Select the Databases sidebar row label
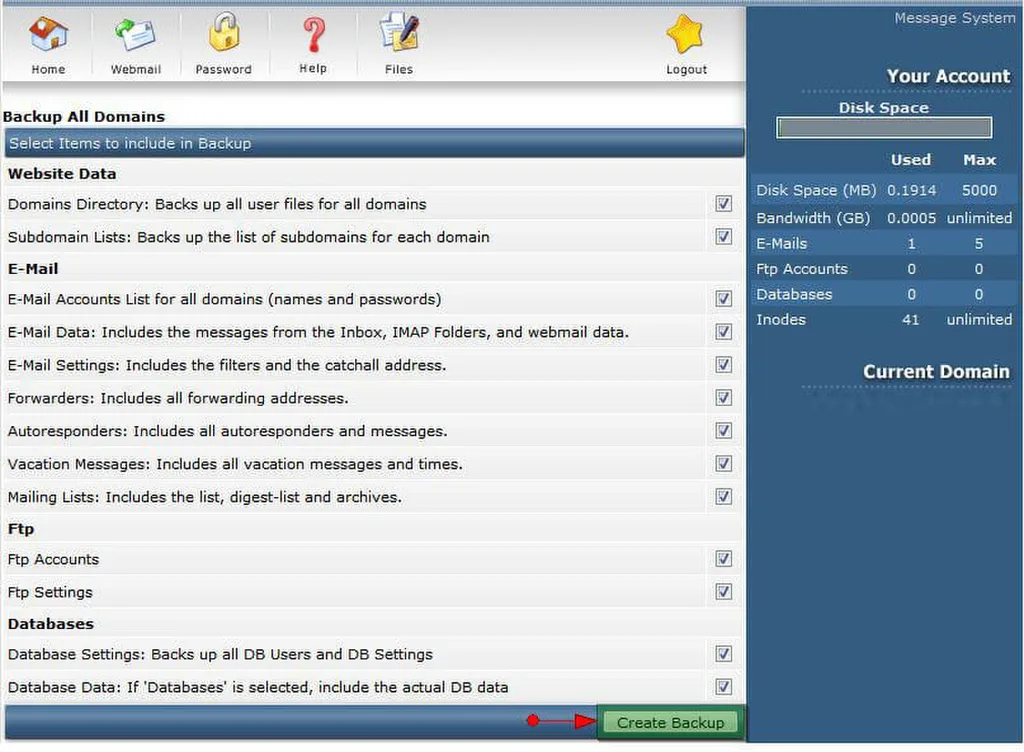 tap(794, 294)
